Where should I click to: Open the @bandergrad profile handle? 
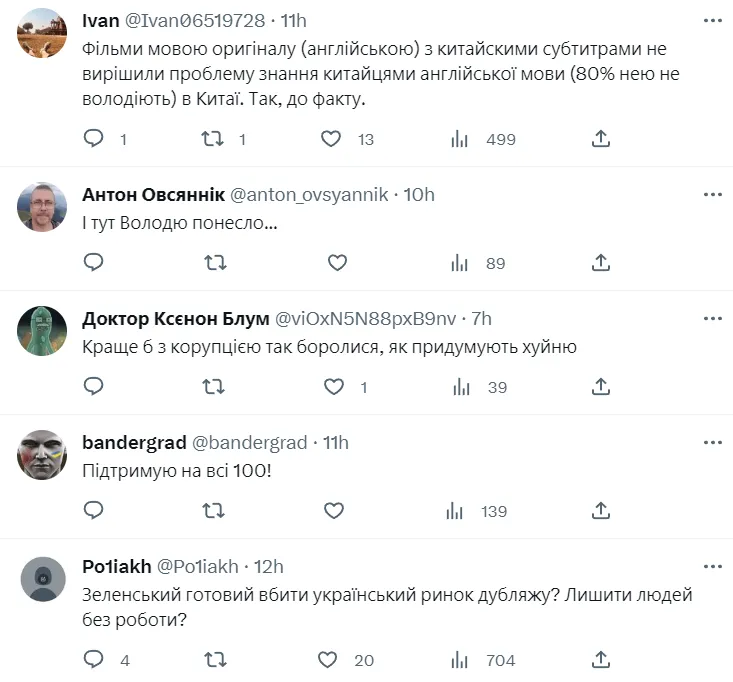pos(249,442)
